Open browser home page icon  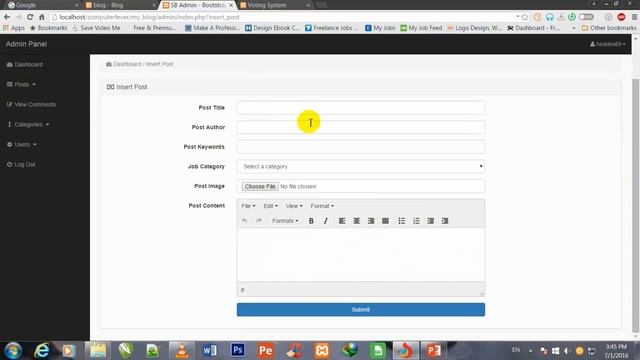tap(41, 17)
